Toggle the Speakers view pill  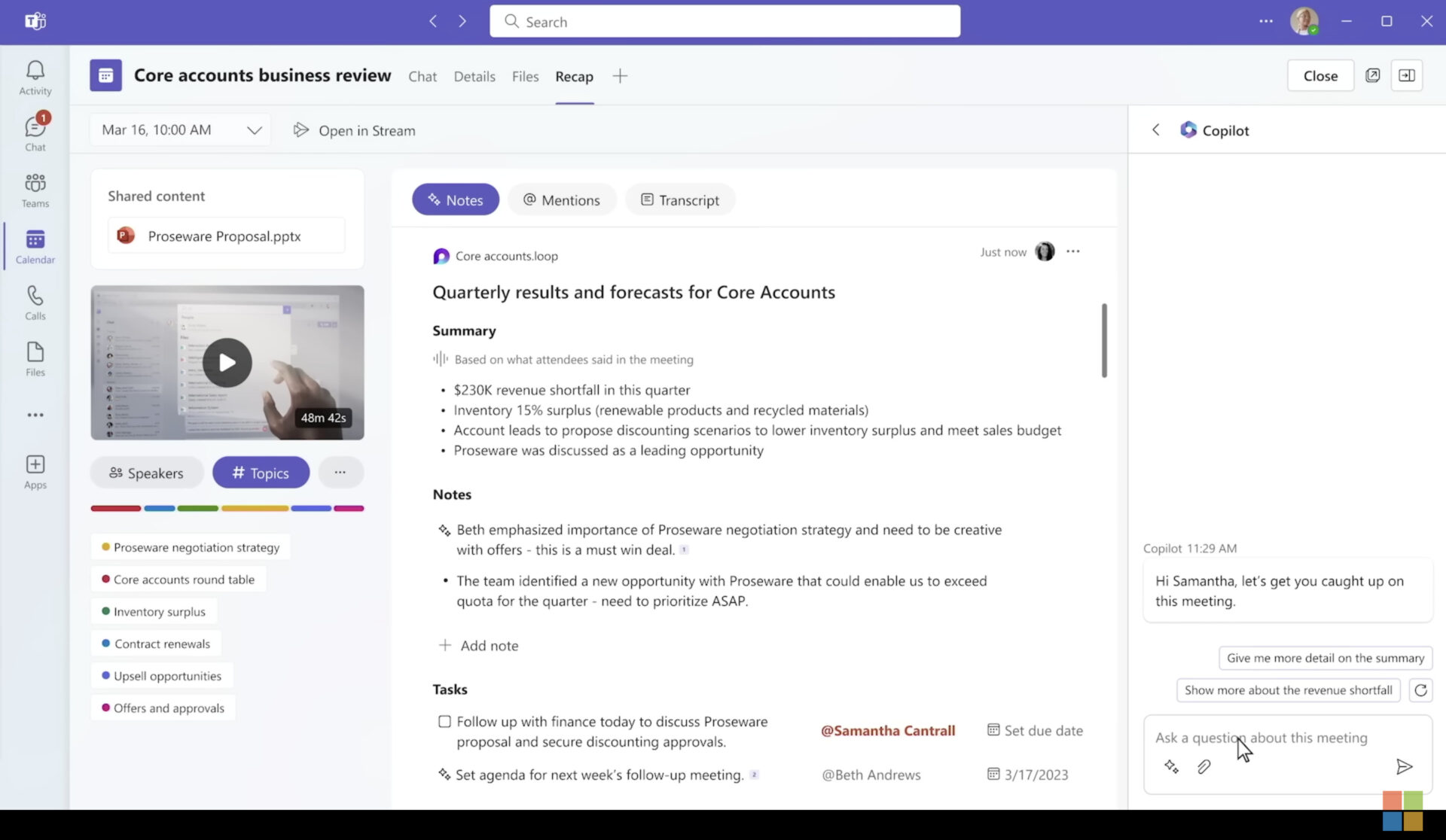[147, 473]
